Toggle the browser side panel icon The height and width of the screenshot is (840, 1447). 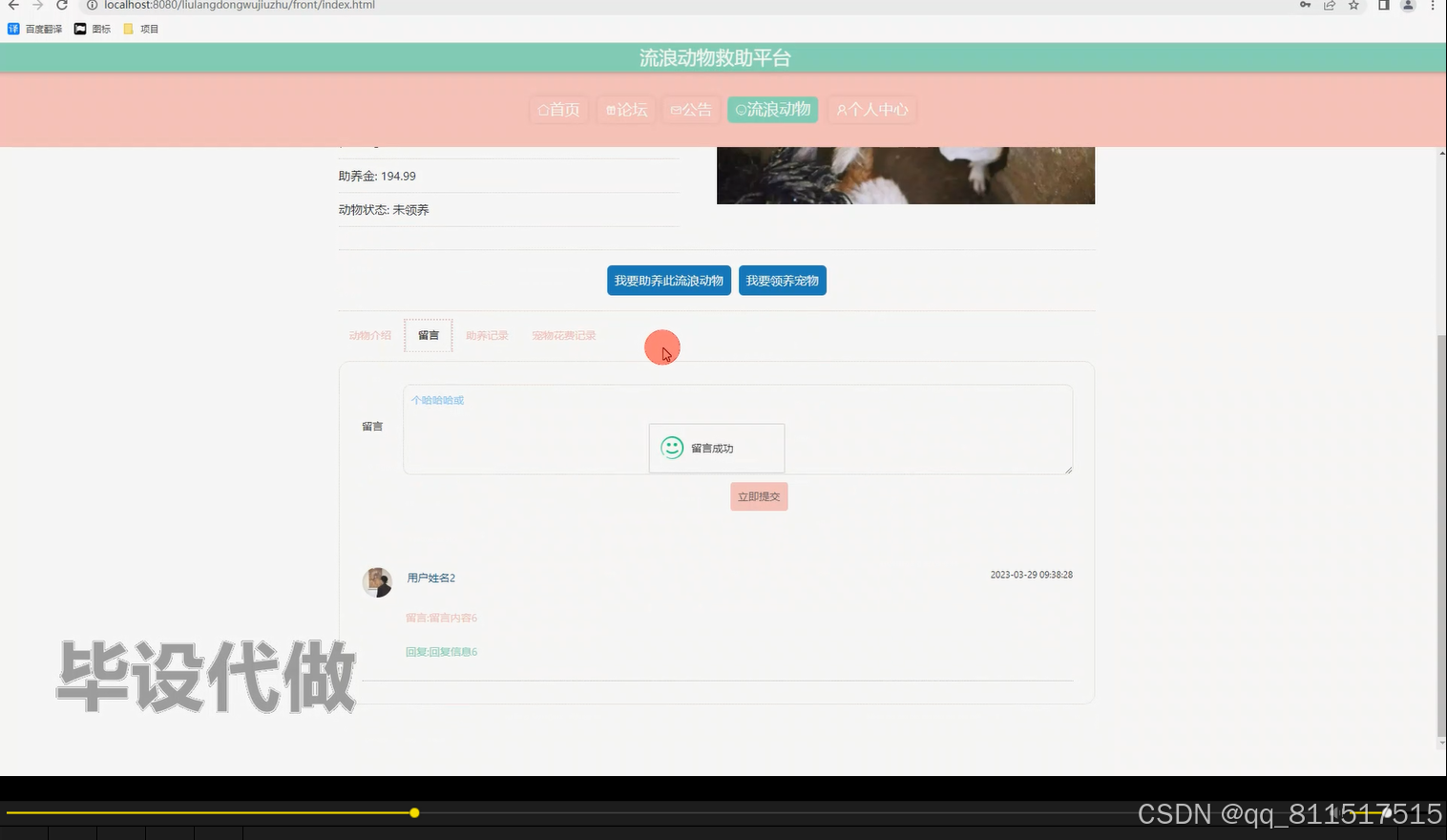click(1383, 5)
